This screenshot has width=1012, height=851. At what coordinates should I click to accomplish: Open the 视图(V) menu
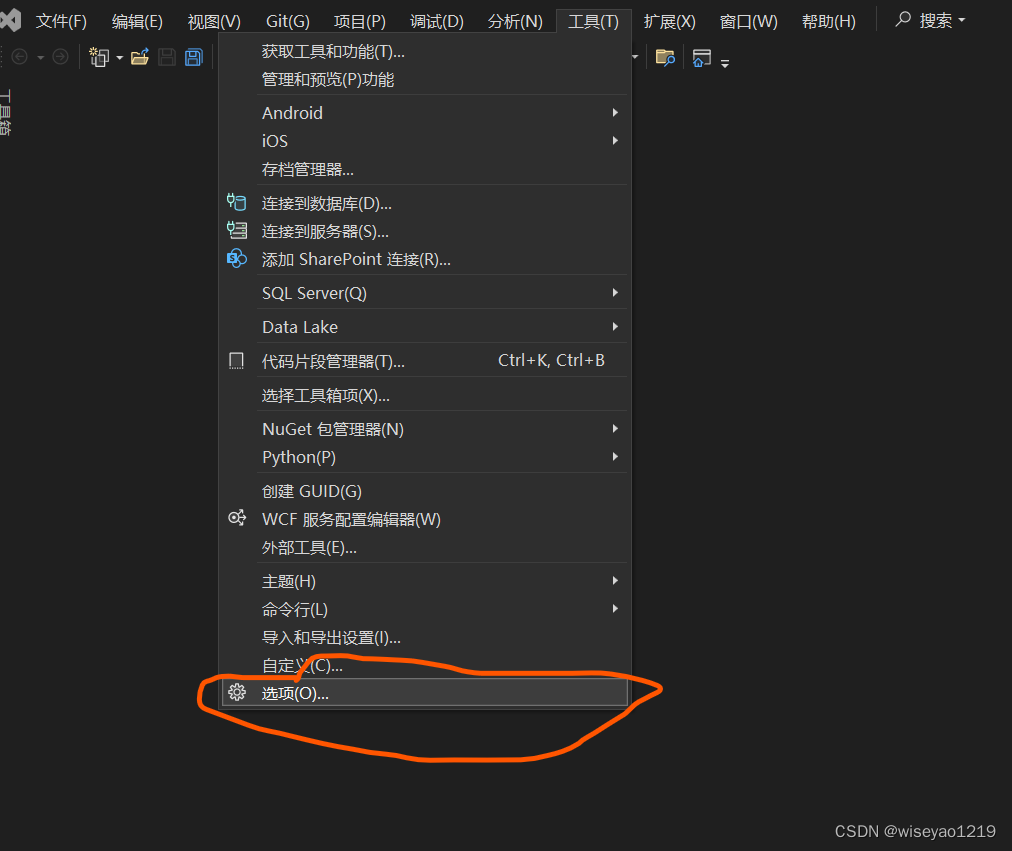tap(214, 21)
